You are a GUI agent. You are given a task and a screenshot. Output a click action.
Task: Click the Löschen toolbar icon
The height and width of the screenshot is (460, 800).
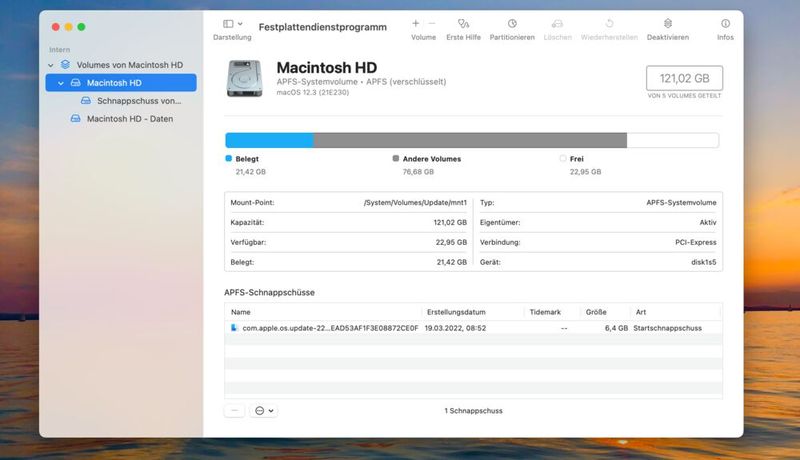(x=557, y=23)
